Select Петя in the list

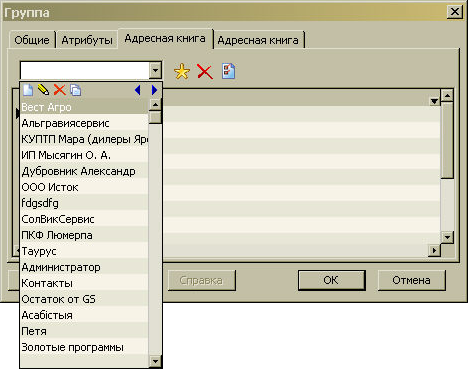[x=84, y=331]
